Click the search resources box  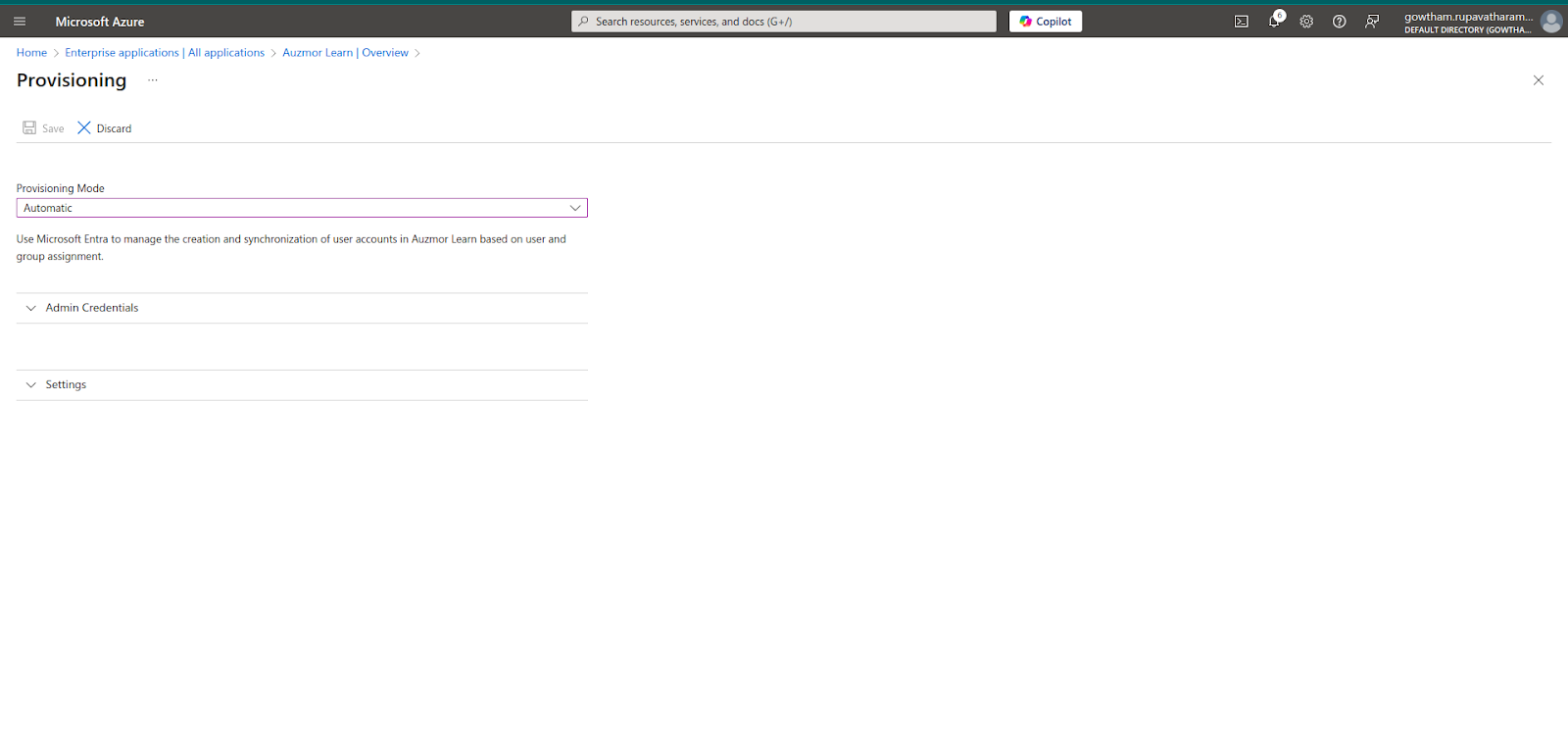tap(784, 22)
